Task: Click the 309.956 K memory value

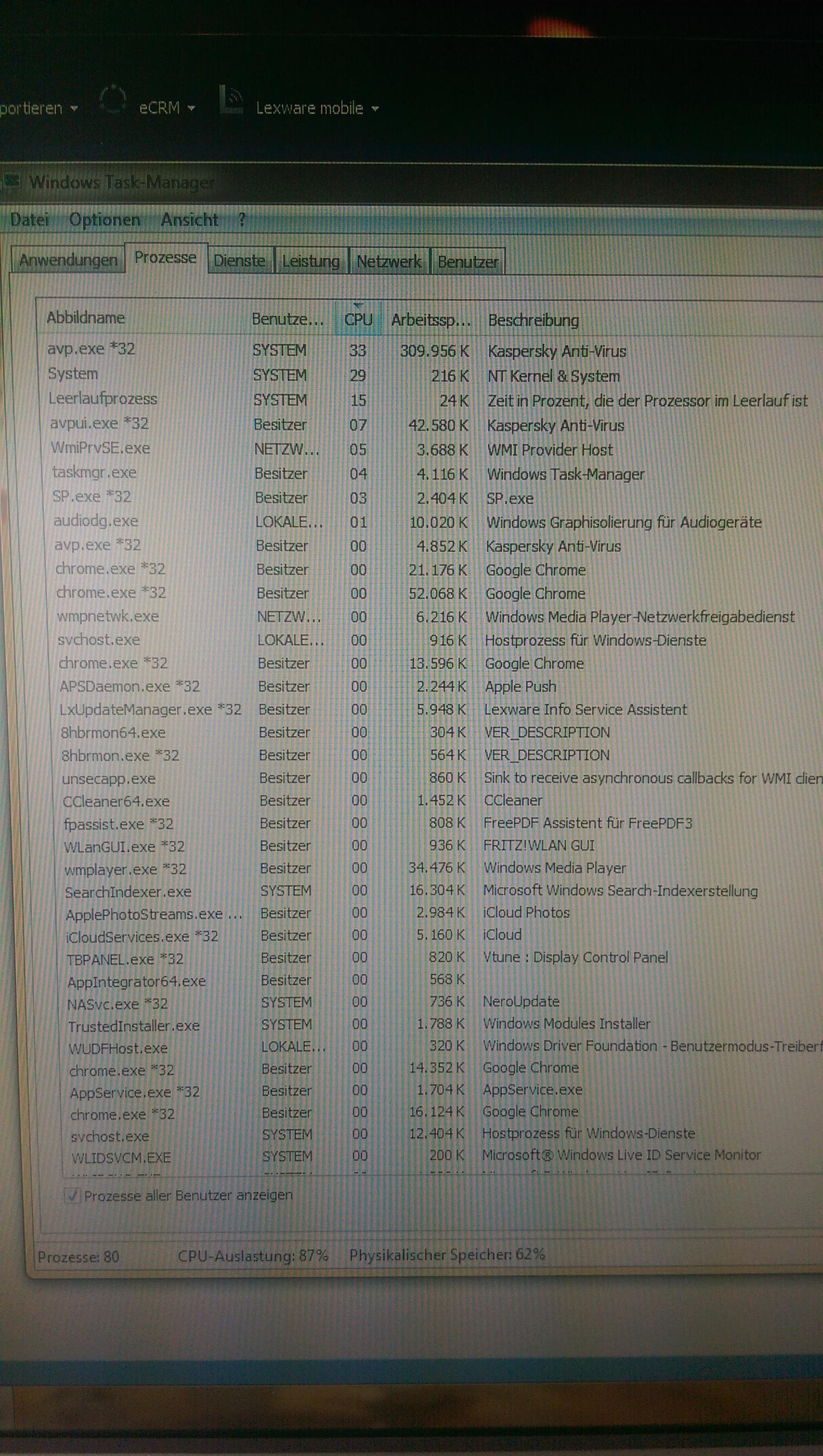Action: 435,351
